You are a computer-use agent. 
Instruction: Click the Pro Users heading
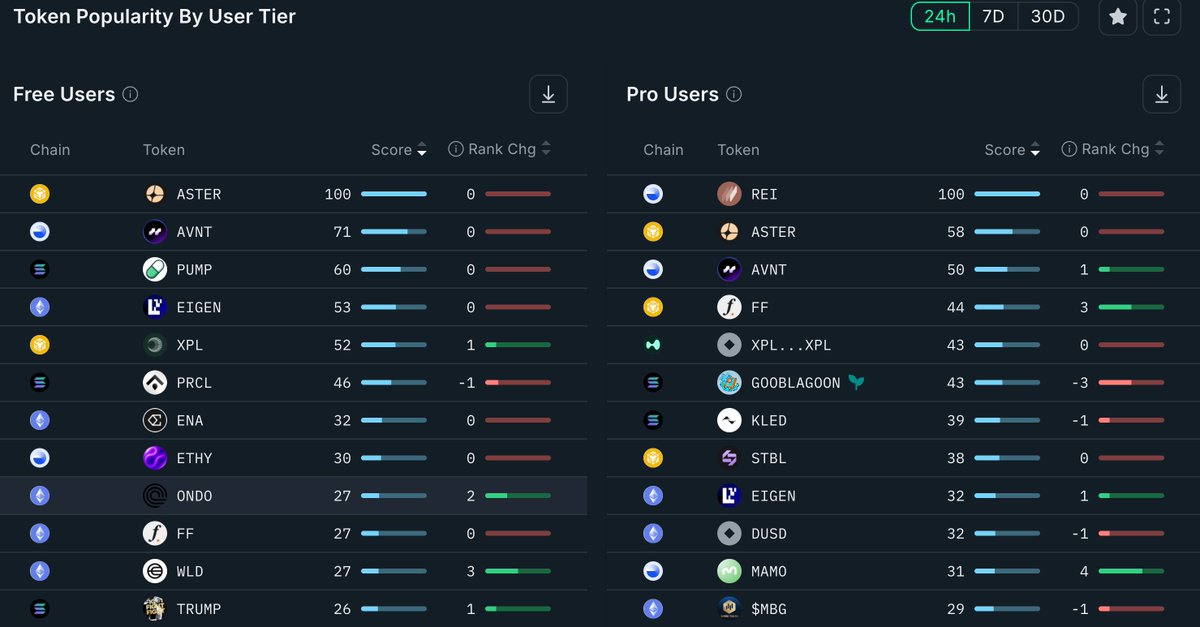pyautogui.click(x=673, y=94)
